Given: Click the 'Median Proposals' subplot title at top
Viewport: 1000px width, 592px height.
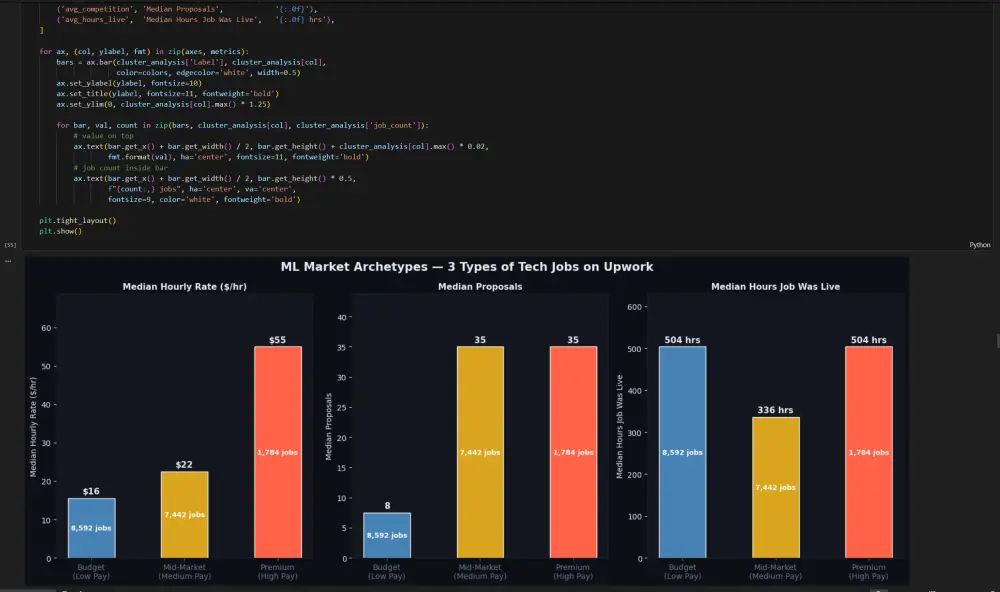Looking at the screenshot, I should coord(480,287).
